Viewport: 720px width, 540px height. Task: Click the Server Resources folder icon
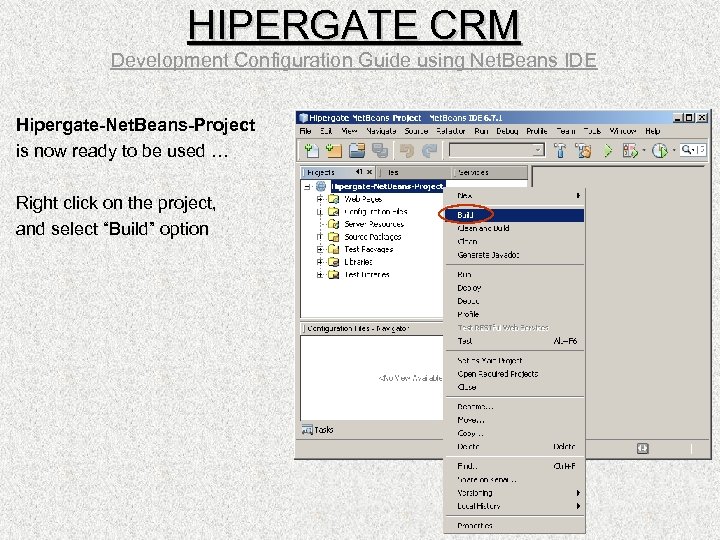click(333, 224)
